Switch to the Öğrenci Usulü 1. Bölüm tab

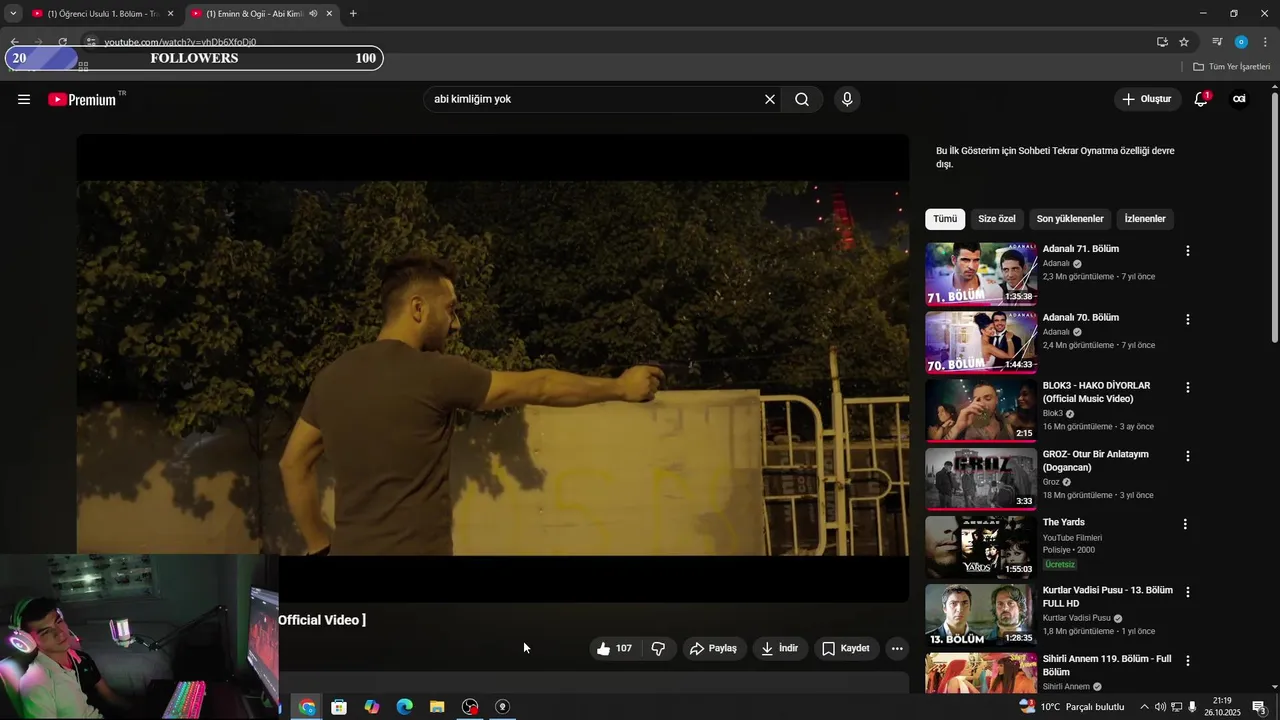tap(103, 14)
